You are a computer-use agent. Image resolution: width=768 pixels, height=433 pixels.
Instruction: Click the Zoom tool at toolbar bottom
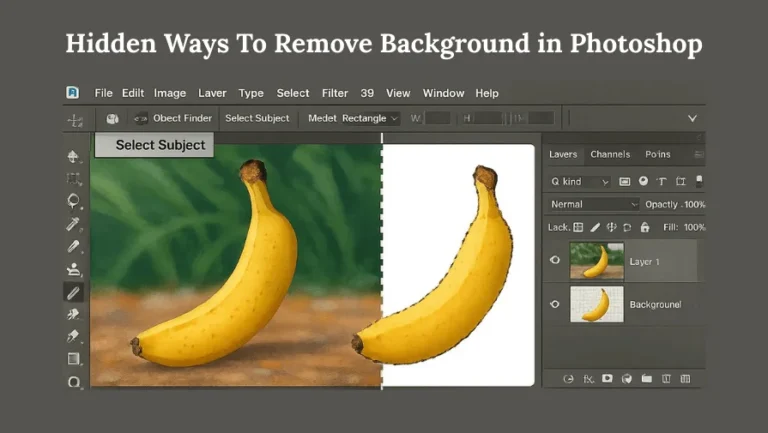(x=73, y=382)
